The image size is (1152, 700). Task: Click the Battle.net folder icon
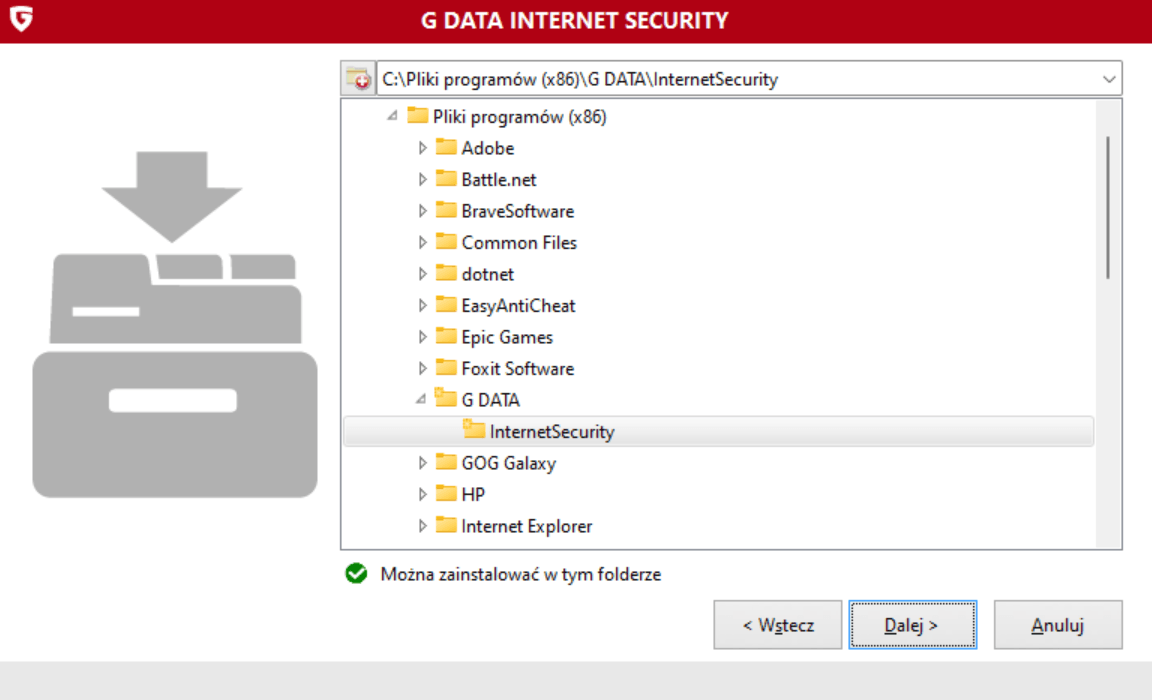click(x=446, y=180)
